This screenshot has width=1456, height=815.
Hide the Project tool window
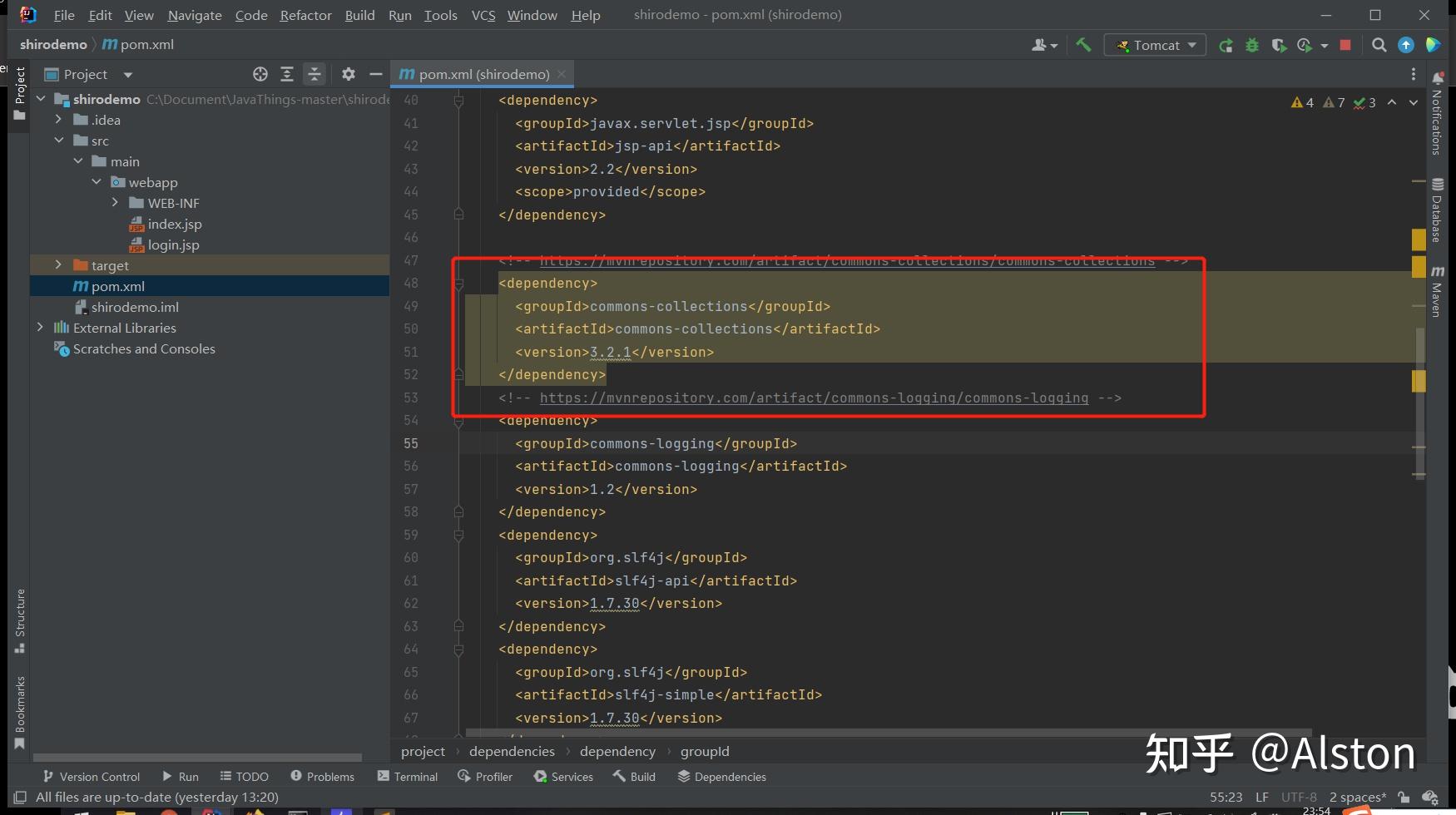[376, 74]
